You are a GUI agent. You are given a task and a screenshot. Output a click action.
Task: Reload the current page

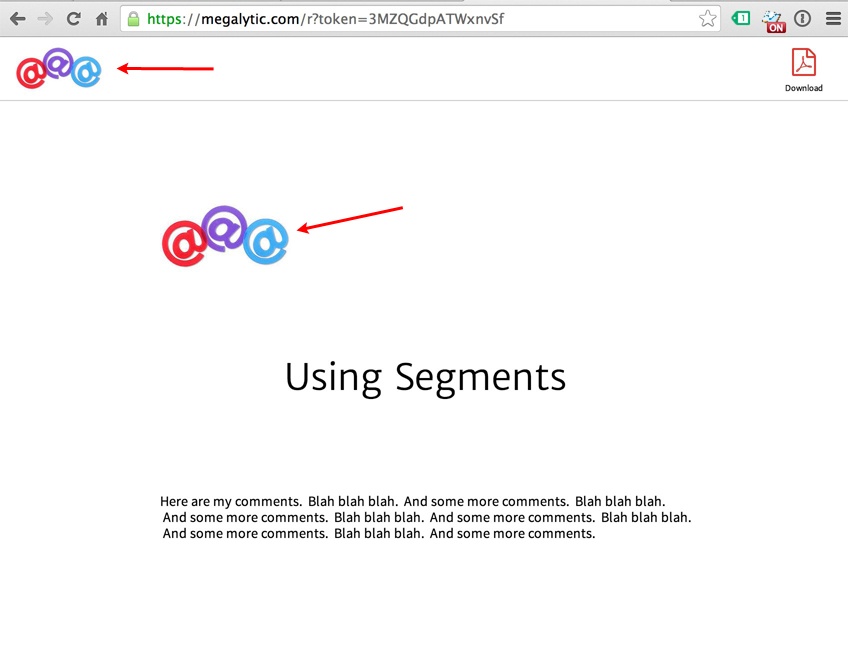point(72,18)
